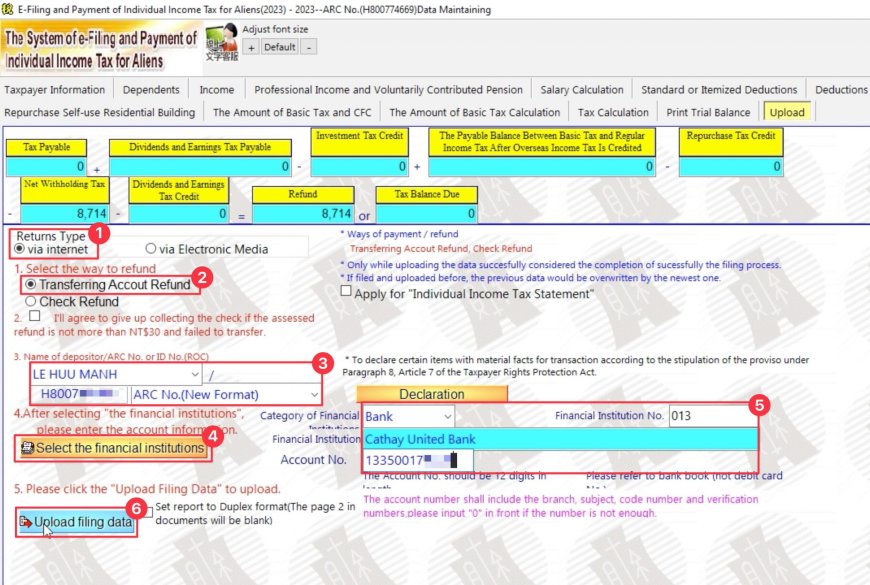Open Standard or Itemized Deductions tab
The height and width of the screenshot is (585, 870).
[719, 90]
